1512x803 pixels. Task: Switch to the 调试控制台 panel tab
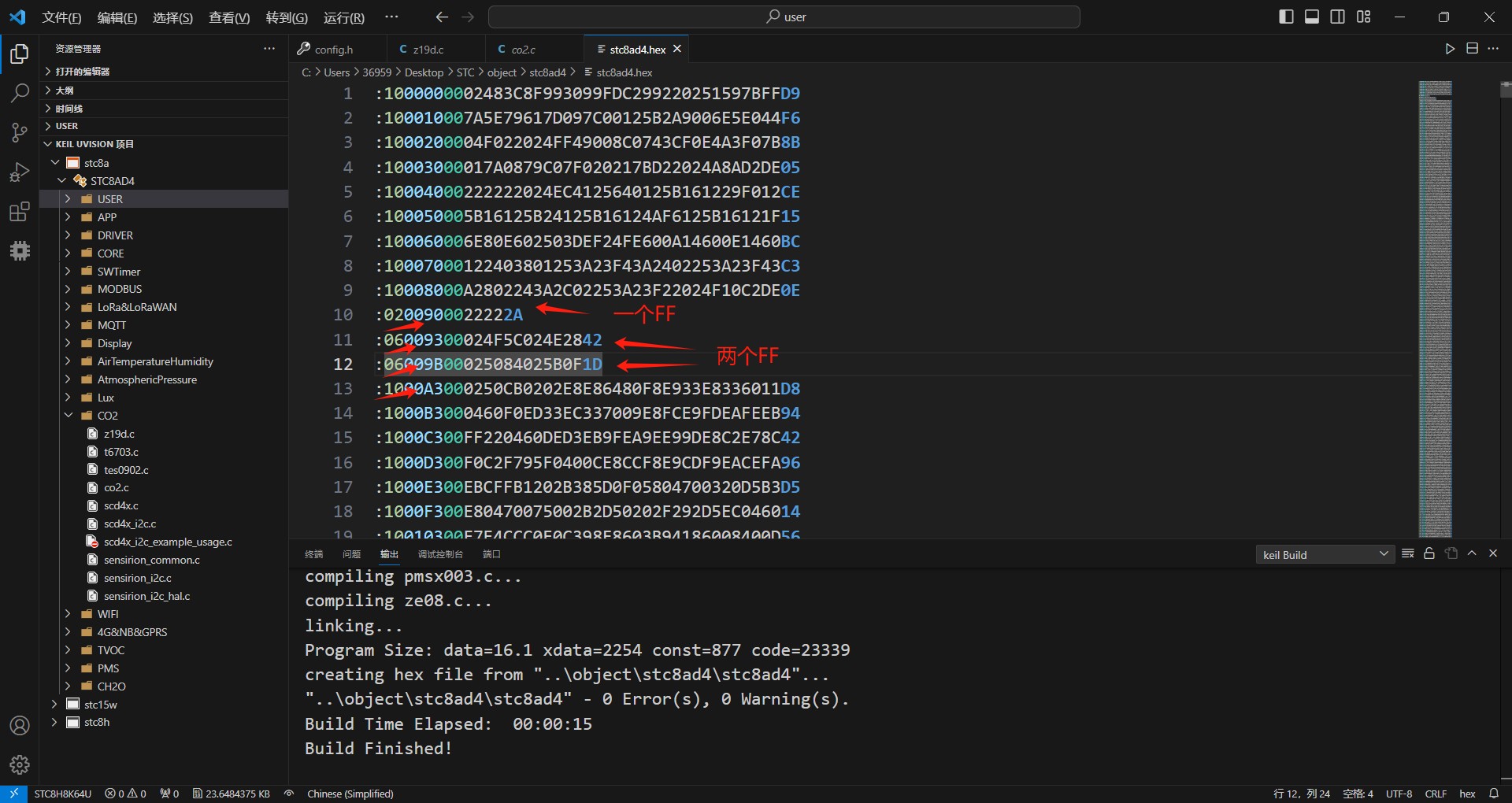pos(440,554)
